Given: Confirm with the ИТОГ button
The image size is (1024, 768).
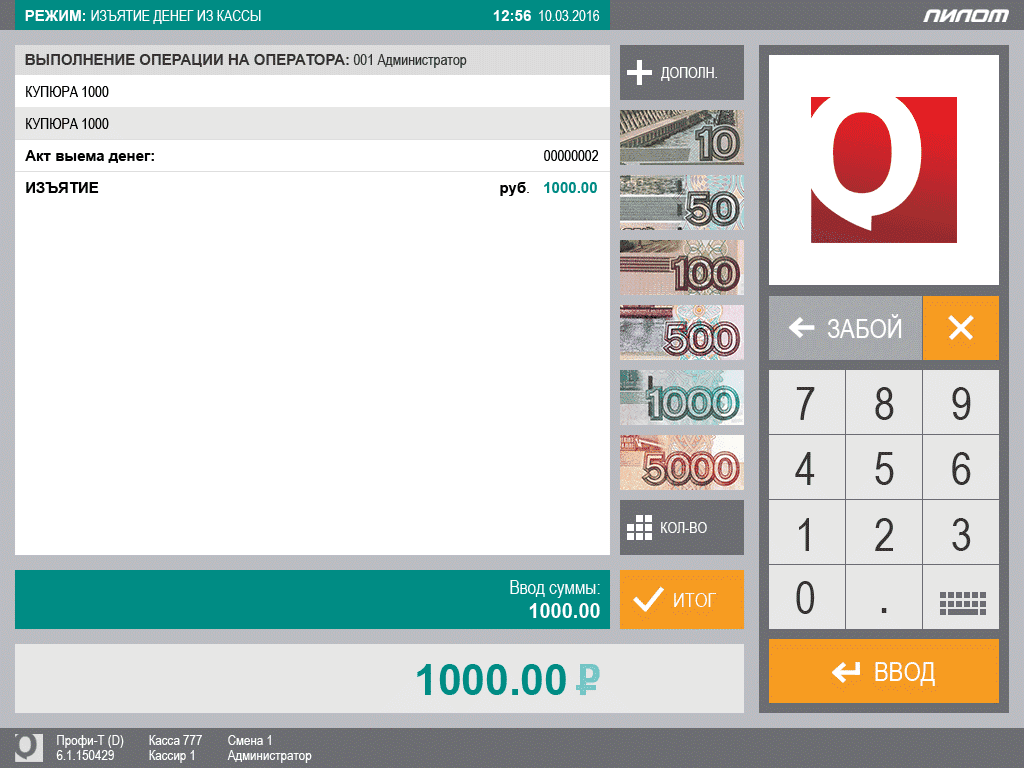Looking at the screenshot, I should click(x=681, y=600).
